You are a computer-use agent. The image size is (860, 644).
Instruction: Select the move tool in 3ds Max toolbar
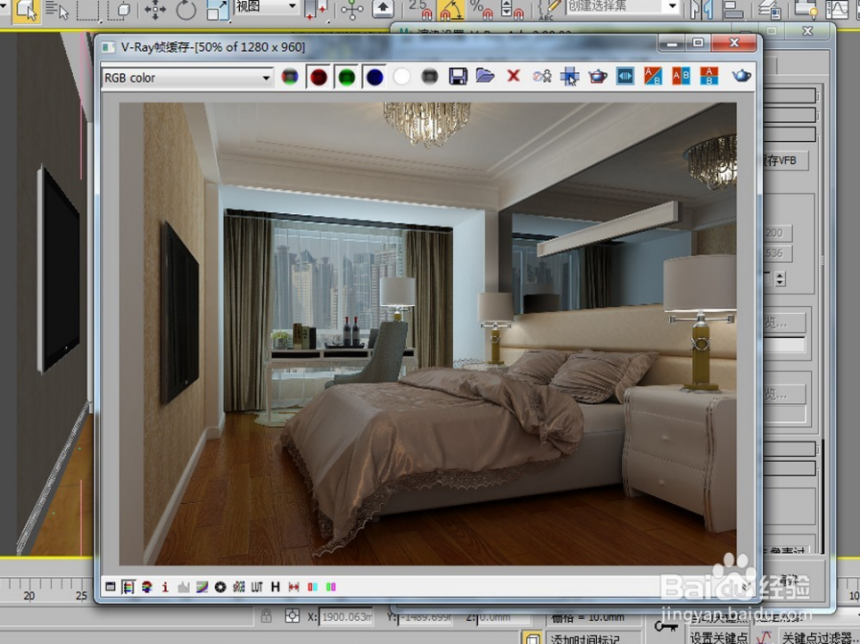[155, 9]
